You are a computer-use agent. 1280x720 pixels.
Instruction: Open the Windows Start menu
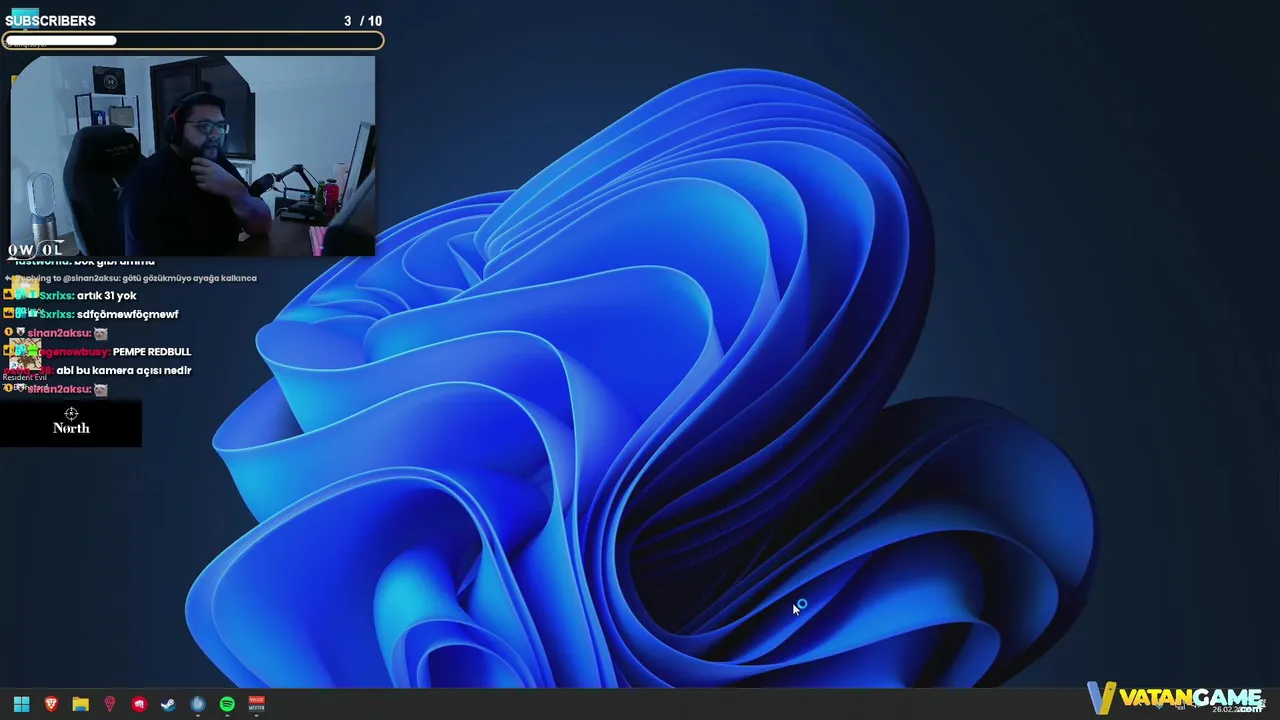(21, 704)
